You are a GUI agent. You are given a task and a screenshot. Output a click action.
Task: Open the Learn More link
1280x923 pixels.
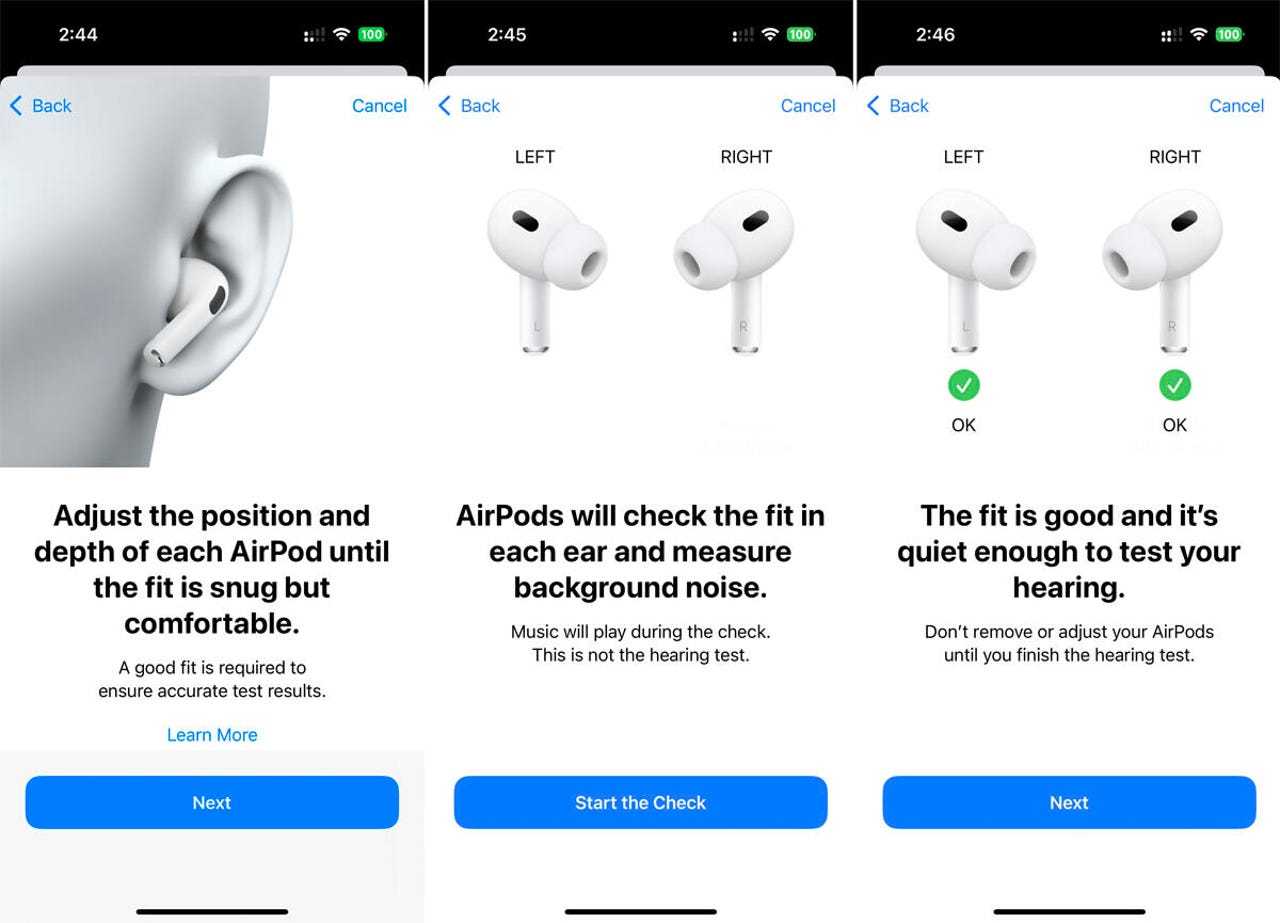click(212, 735)
